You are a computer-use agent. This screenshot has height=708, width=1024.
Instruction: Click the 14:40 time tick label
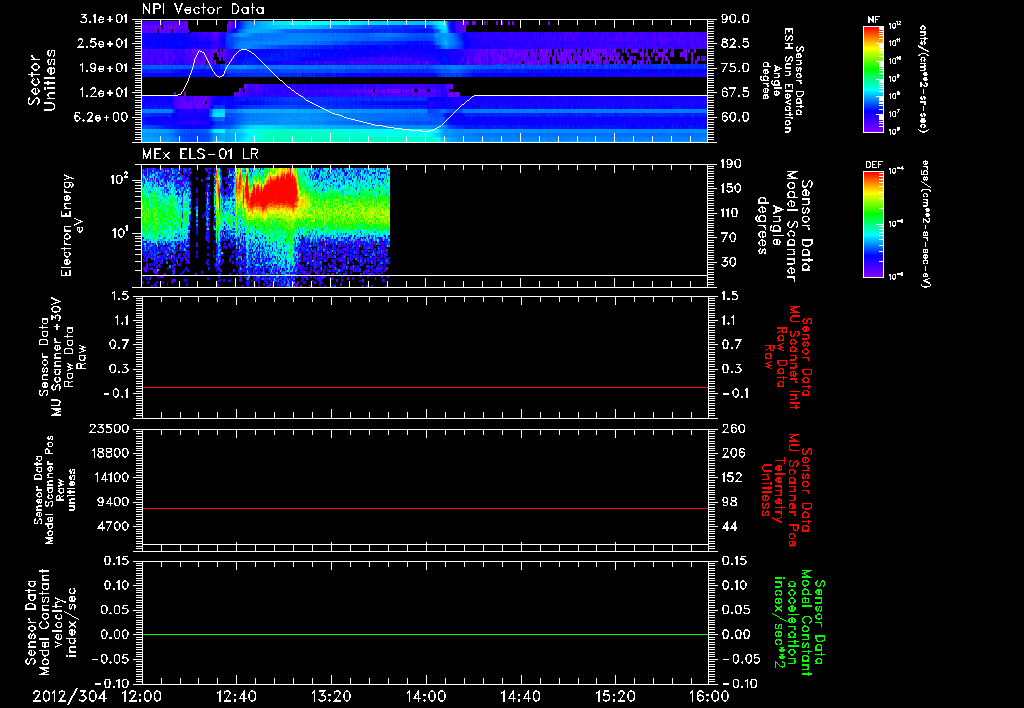pos(520,696)
